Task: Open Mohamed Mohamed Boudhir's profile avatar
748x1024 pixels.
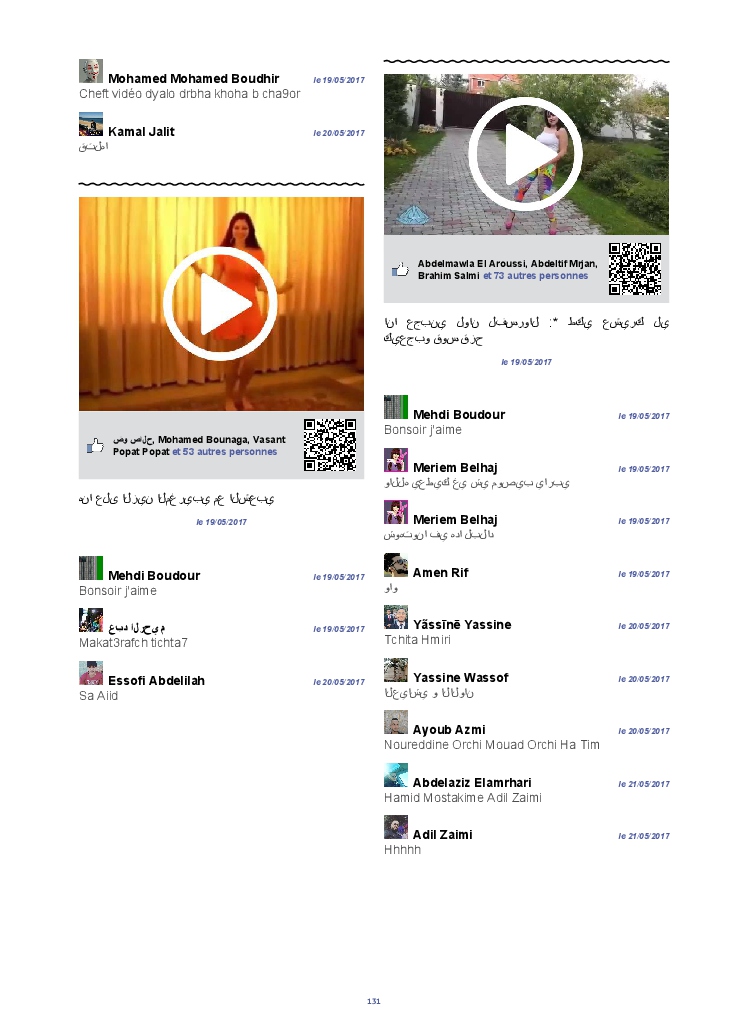Action: 91,71
